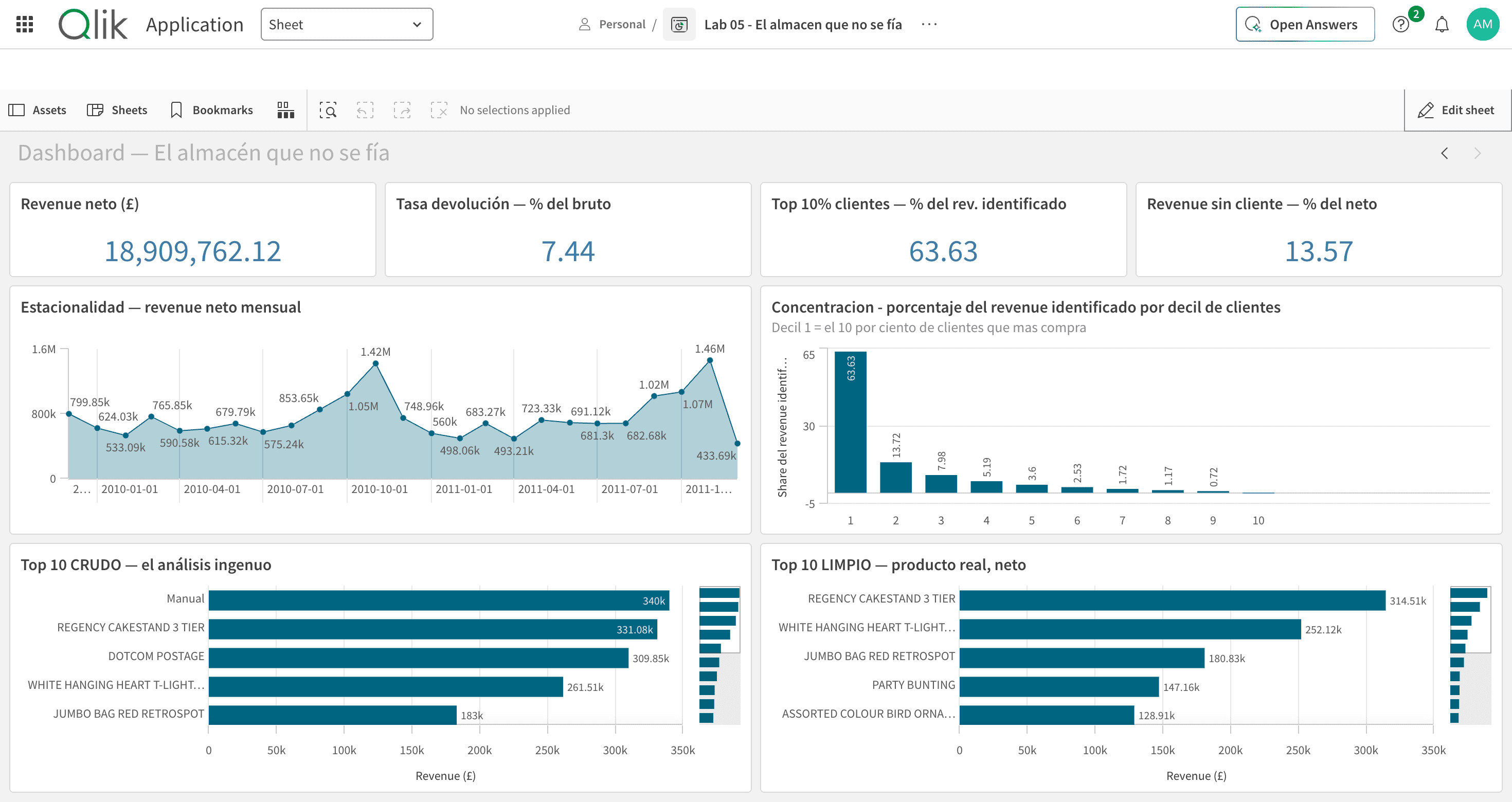Toggle the grid layout icon
1512x802 pixels.
pos(285,110)
